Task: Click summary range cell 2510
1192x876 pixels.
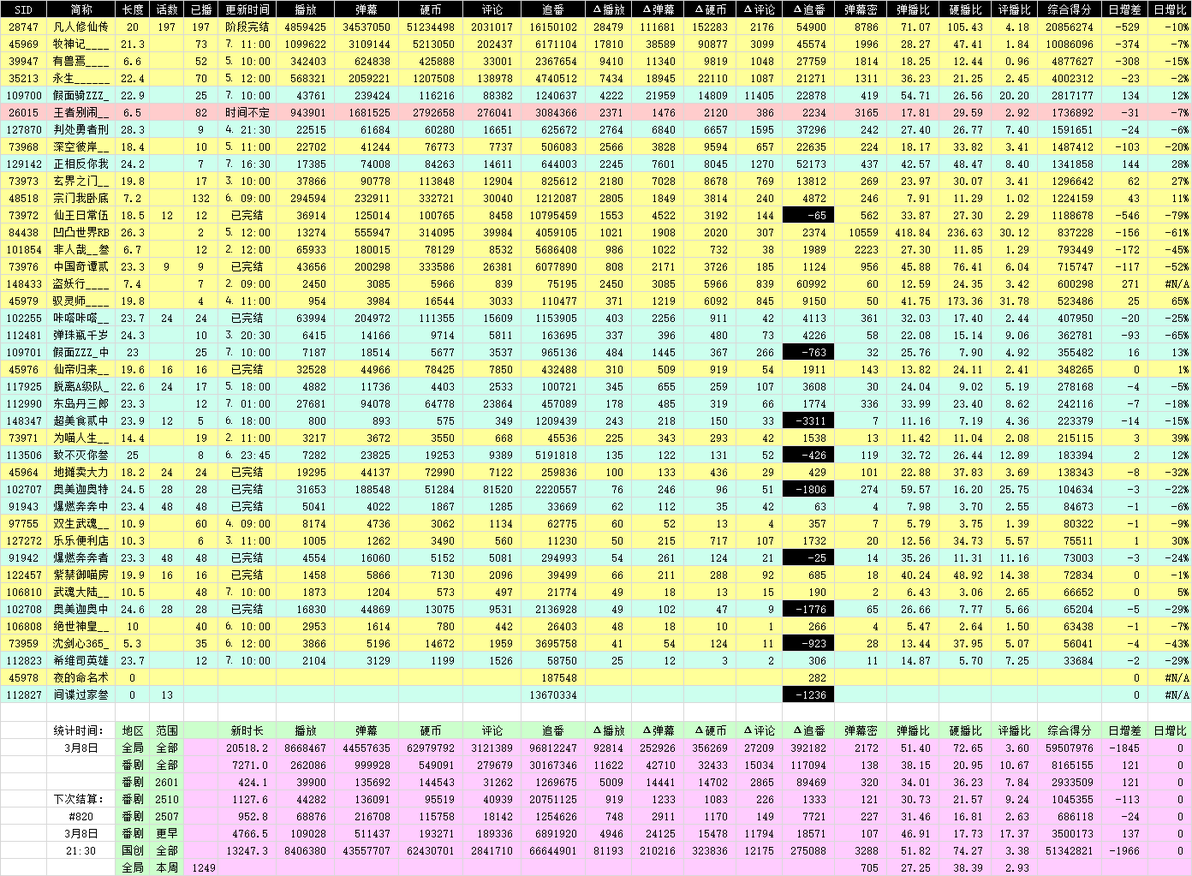Action: (x=166, y=799)
